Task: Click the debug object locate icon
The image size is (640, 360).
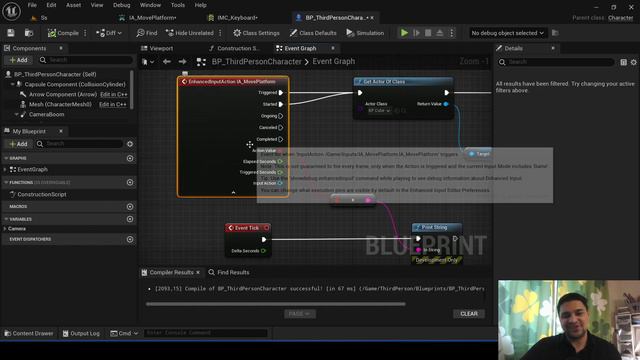Action: (x=555, y=33)
